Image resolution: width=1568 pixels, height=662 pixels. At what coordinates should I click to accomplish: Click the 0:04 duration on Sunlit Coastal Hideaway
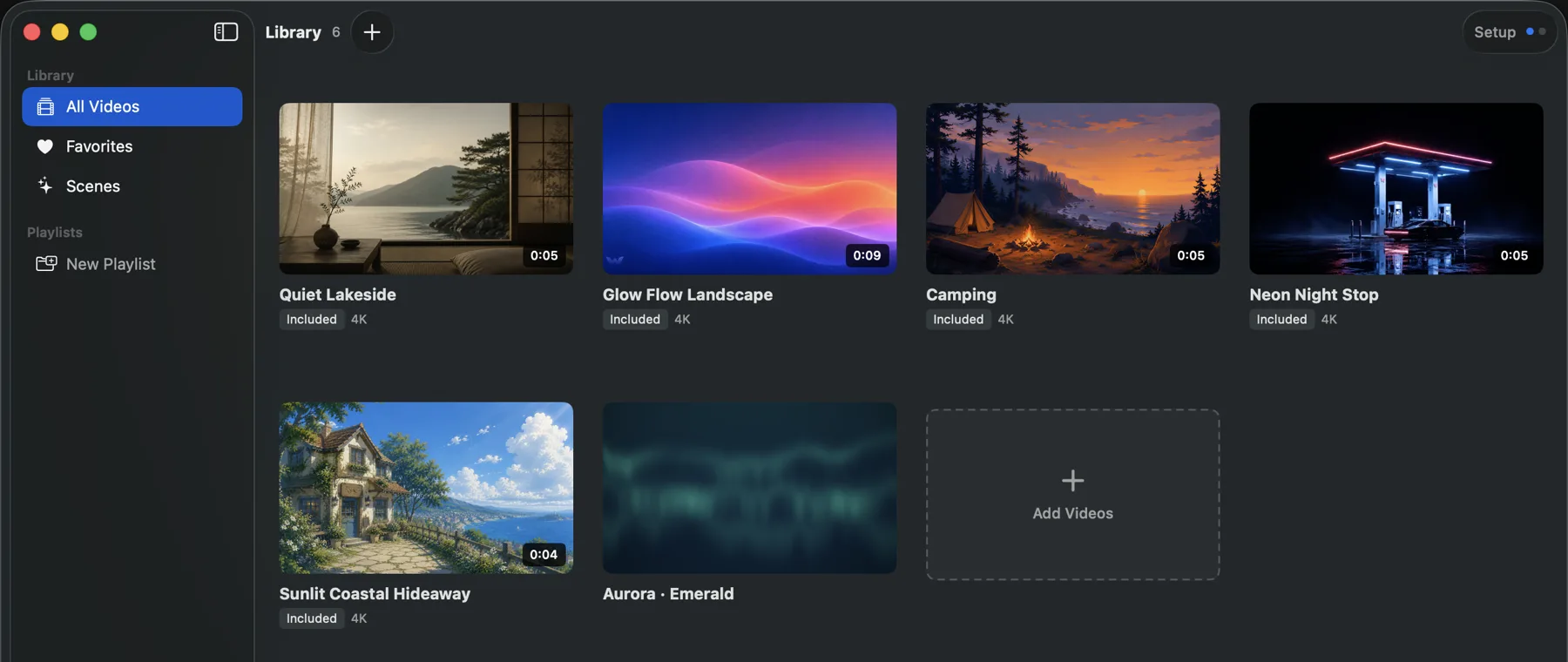coord(544,554)
